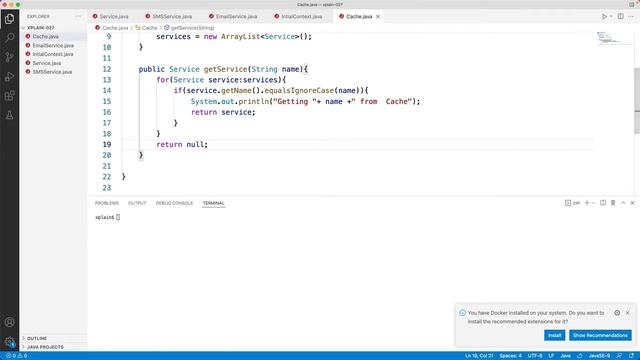Viewport: 640px width, 360px height.
Task: Maximize the panel with the chevron up
Action: (623, 203)
